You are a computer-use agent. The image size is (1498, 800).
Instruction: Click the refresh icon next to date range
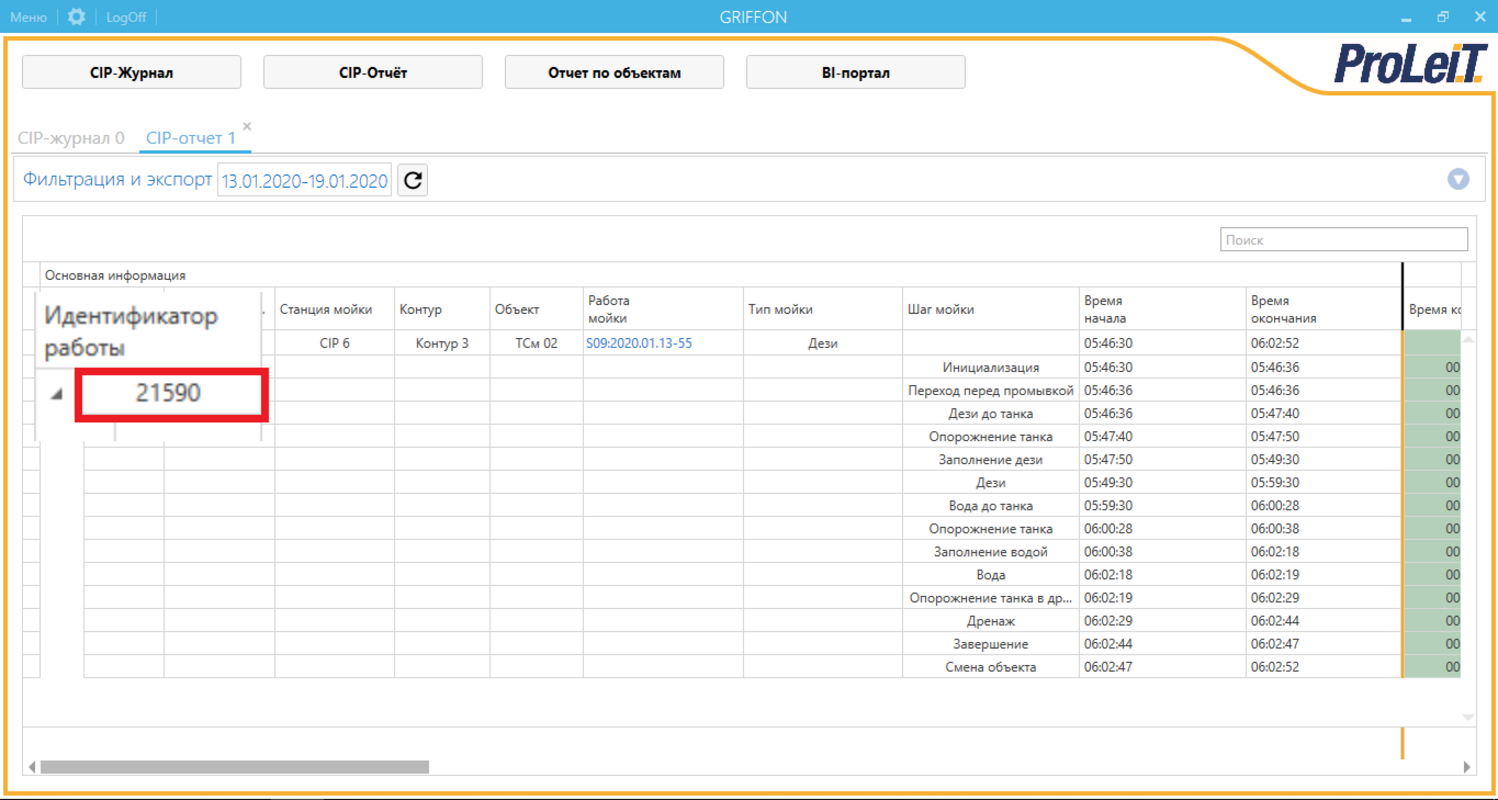413,181
